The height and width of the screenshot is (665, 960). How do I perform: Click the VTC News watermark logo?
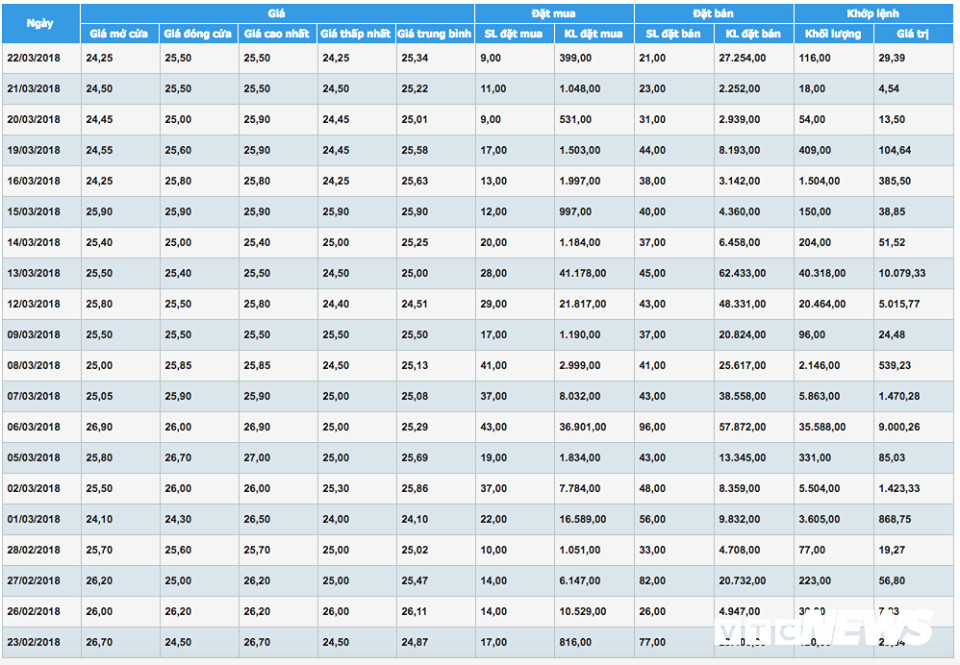826,629
